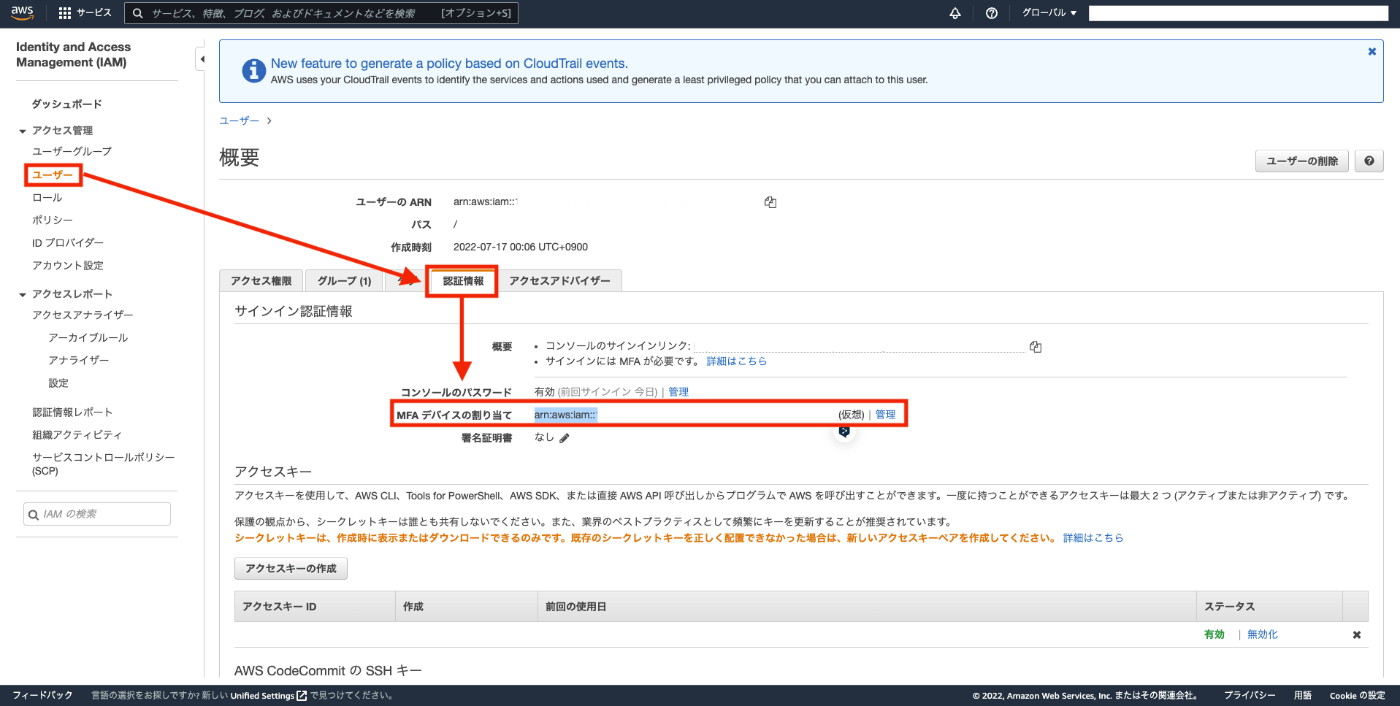Open アクセスアナライザー in the sidebar
1400x706 pixels.
tap(83, 315)
